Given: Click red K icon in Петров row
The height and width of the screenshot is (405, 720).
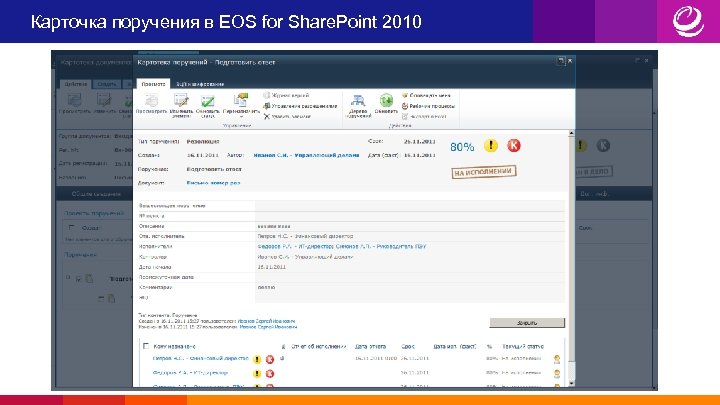Looking at the screenshot, I should [270, 360].
